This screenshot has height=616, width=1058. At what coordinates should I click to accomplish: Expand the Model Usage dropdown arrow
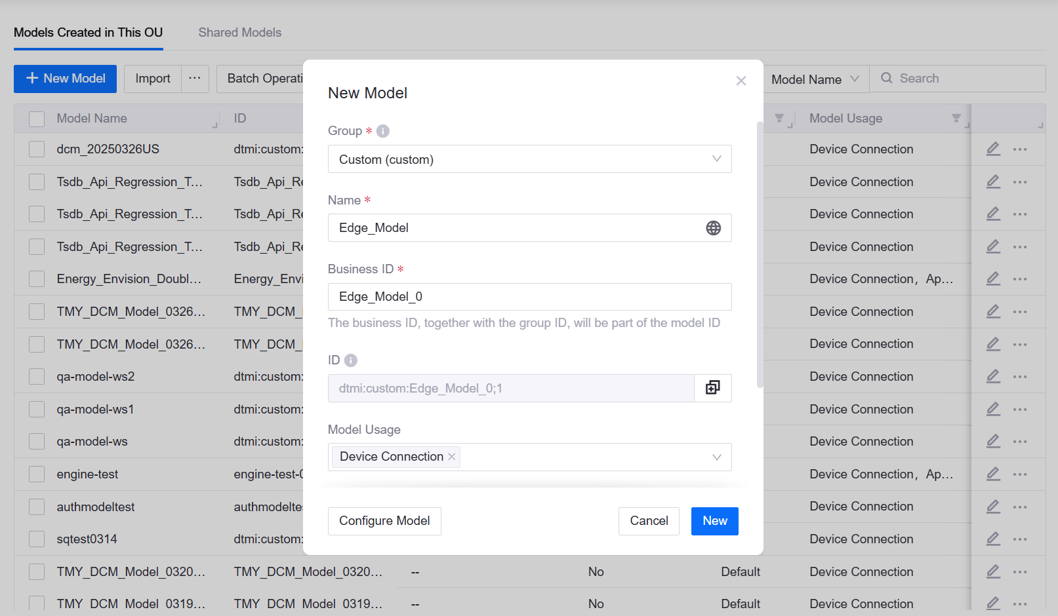coord(716,457)
